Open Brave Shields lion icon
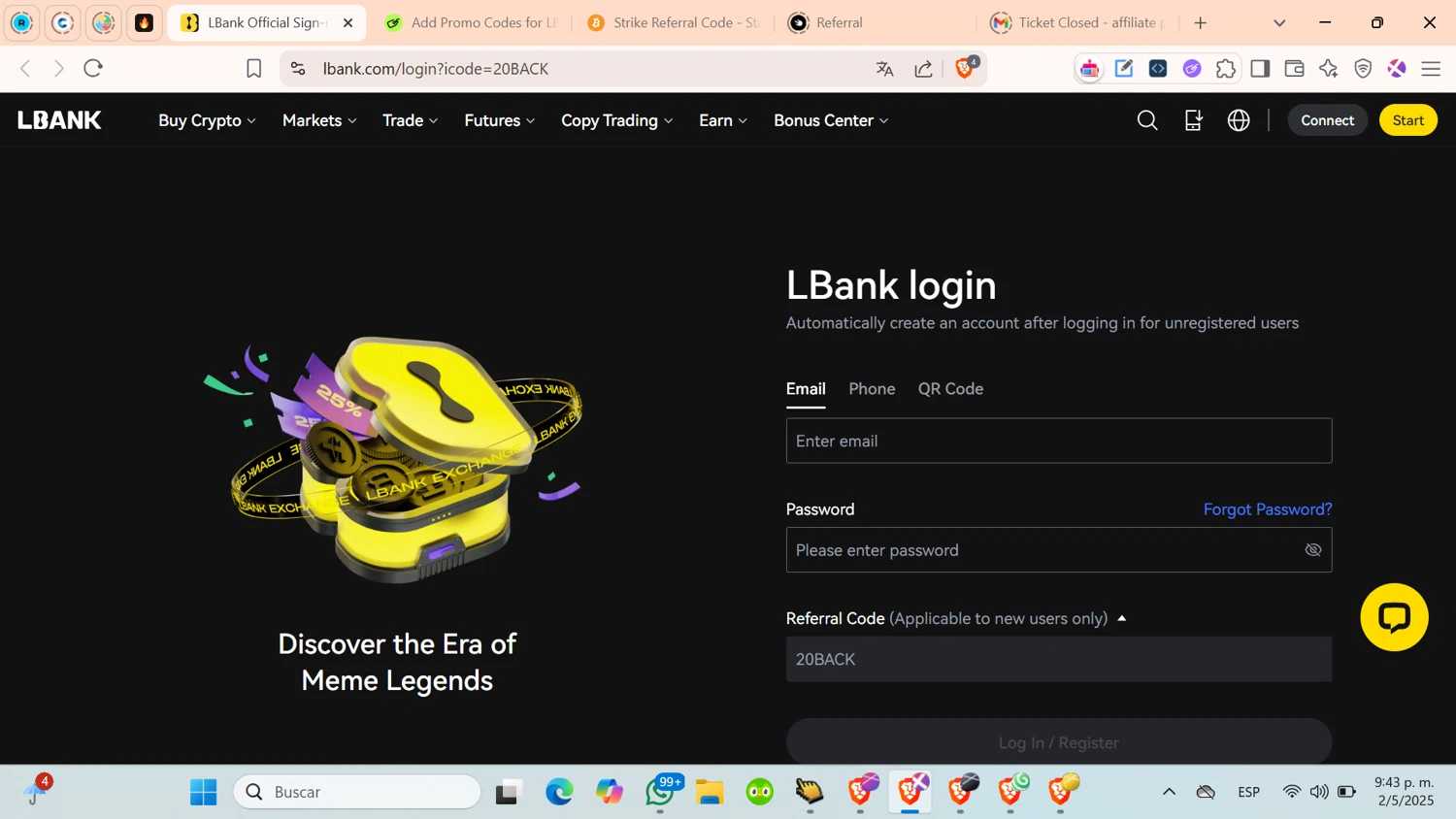 point(966,68)
